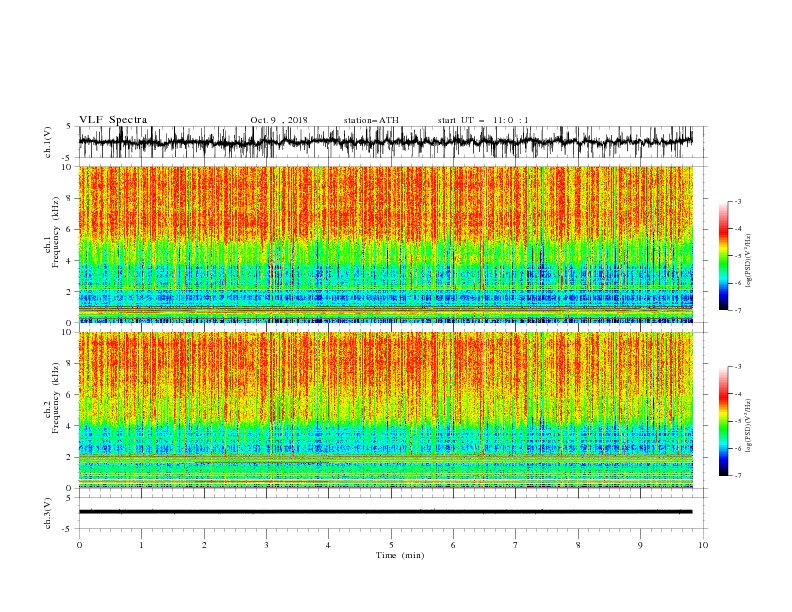Screen dimensions: 792x612
Task: Click inside the ch.2 spectrogram panel
Action: [x=386, y=410]
